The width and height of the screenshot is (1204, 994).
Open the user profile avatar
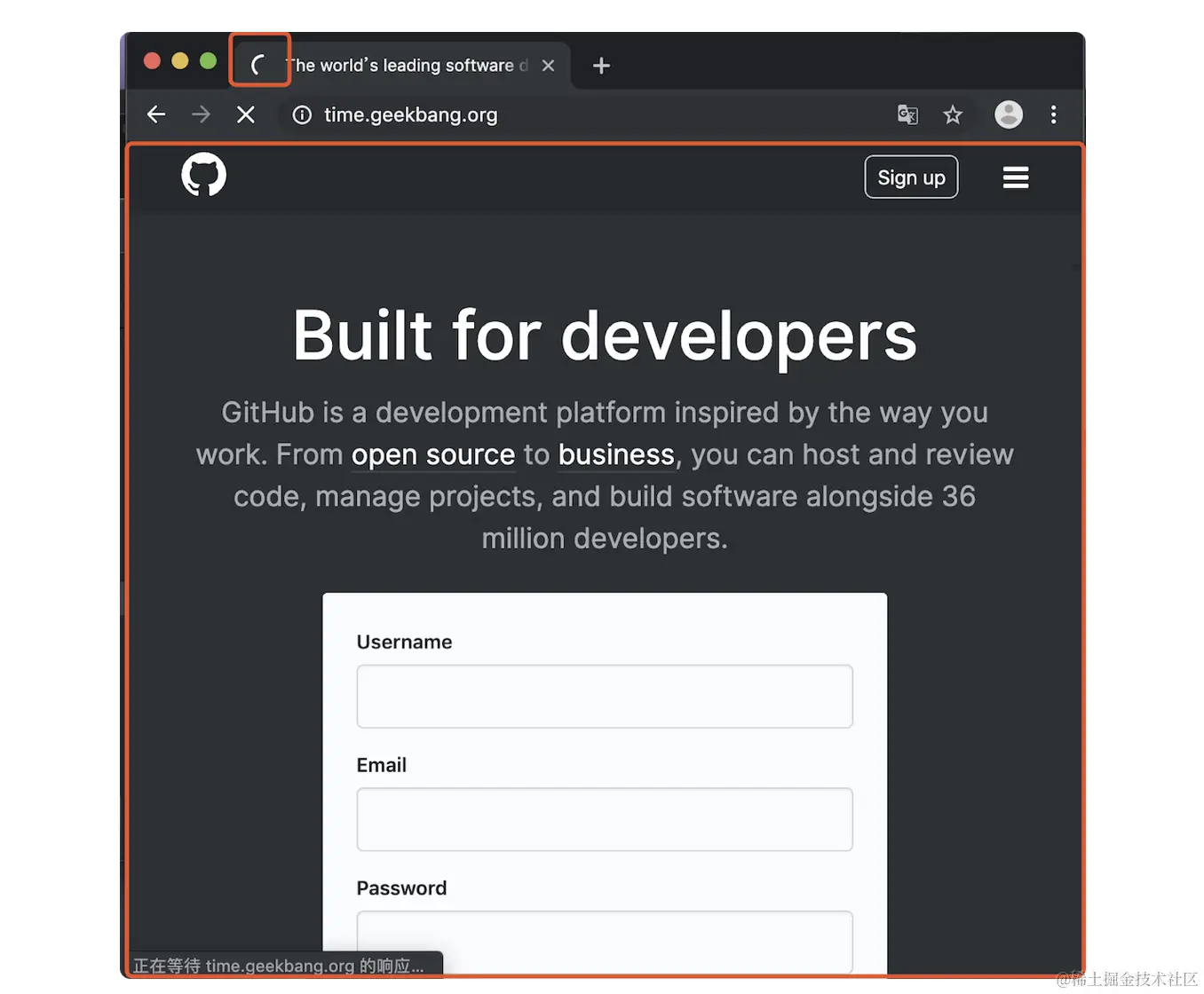(1009, 114)
